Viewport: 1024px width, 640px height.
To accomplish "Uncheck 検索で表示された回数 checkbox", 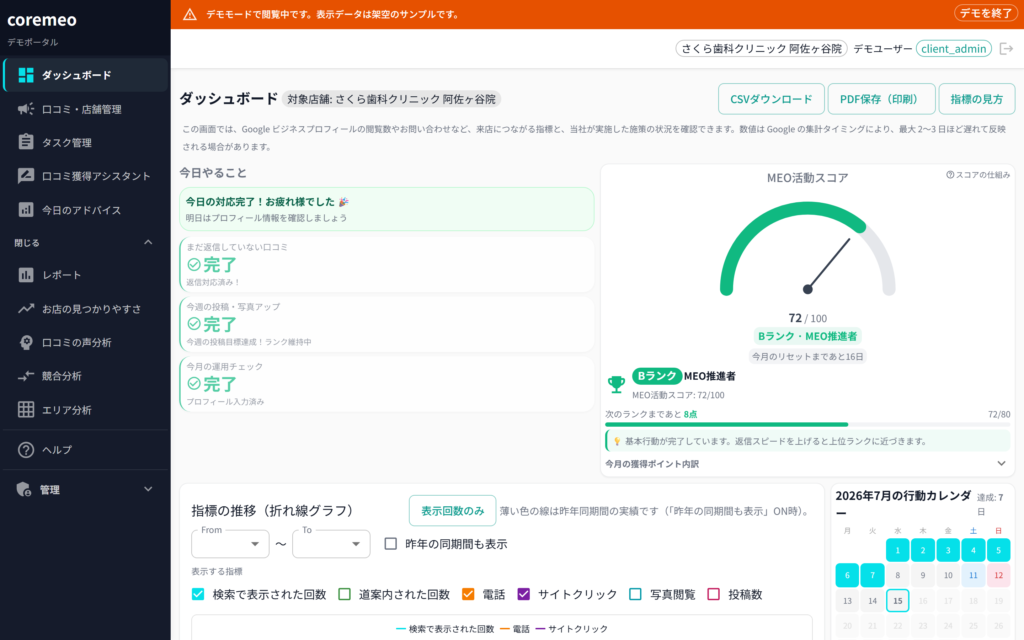I will (x=198, y=594).
